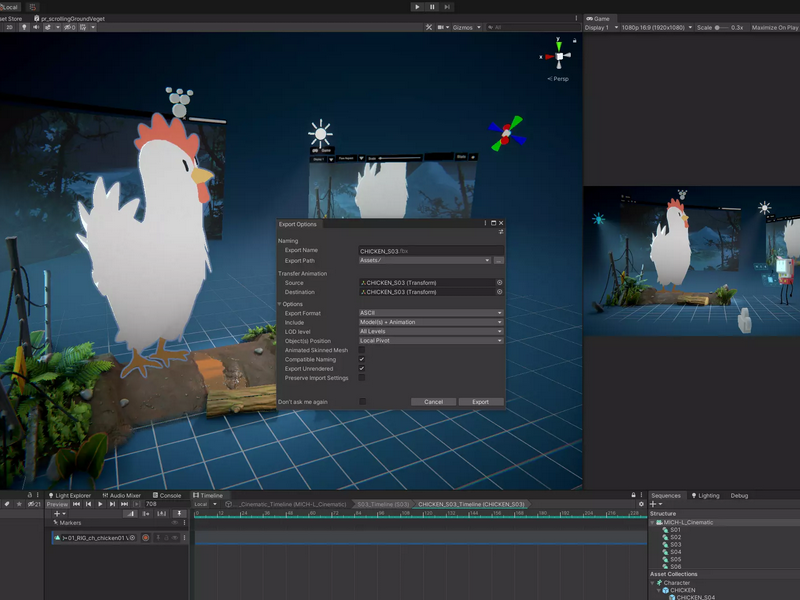This screenshot has height=600, width=800.
Task: Click the Game view Scale slider
Action: (x=721, y=28)
